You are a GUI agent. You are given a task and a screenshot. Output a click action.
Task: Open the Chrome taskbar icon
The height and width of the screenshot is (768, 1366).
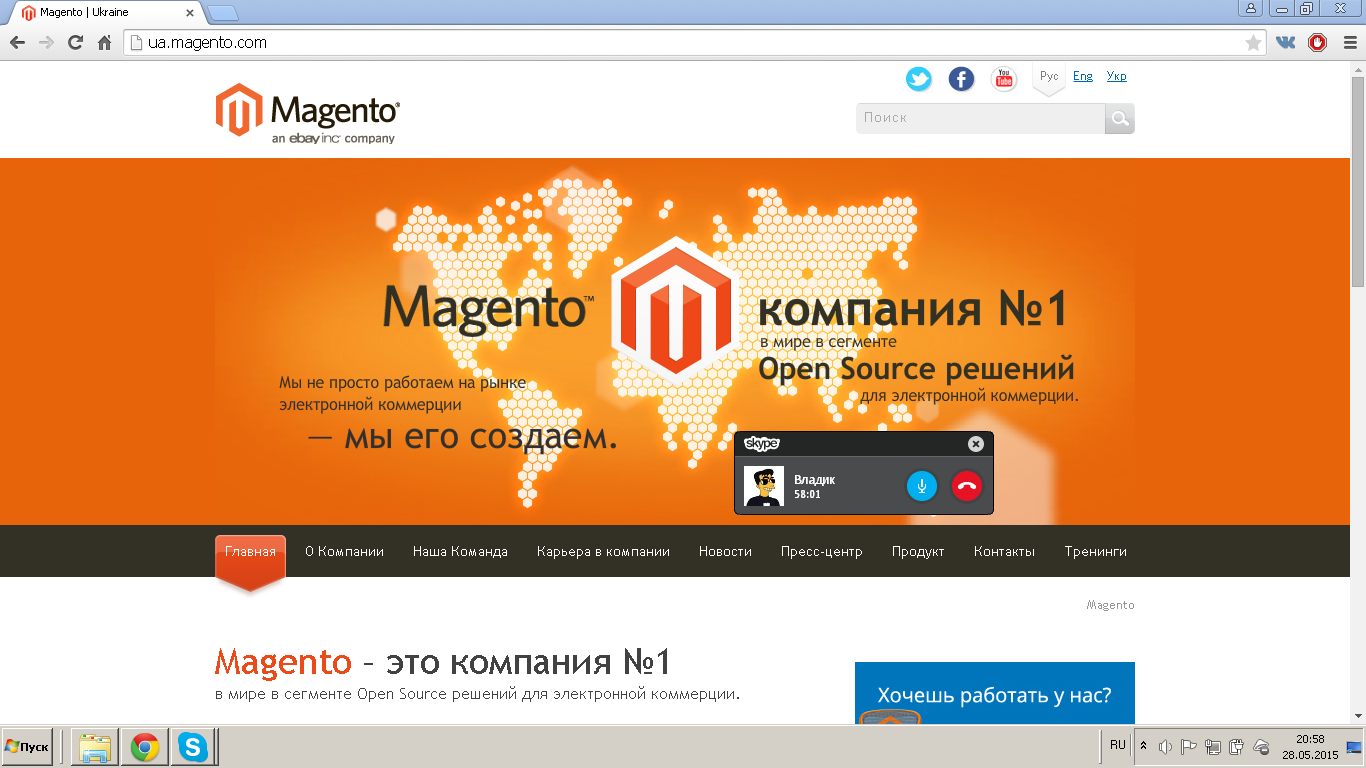145,747
